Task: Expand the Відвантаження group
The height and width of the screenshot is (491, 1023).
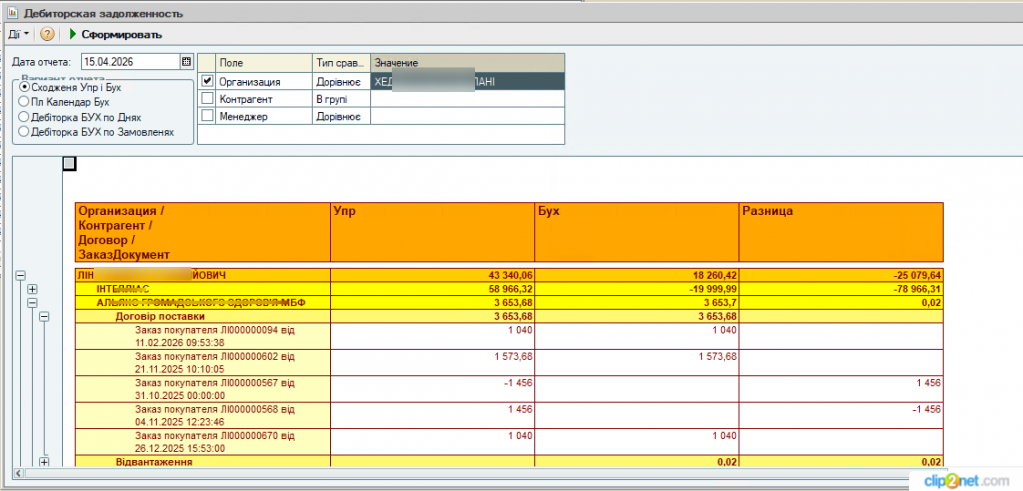Action: point(44,462)
